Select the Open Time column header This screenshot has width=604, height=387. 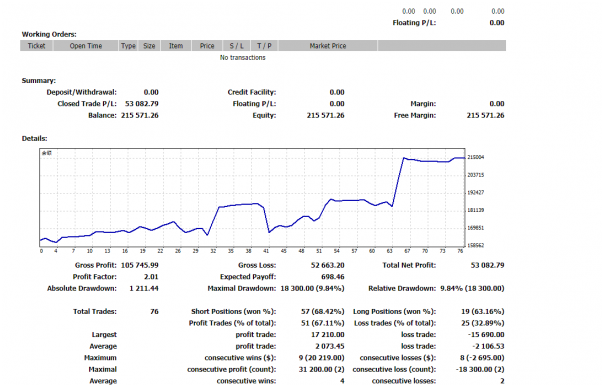86,46
